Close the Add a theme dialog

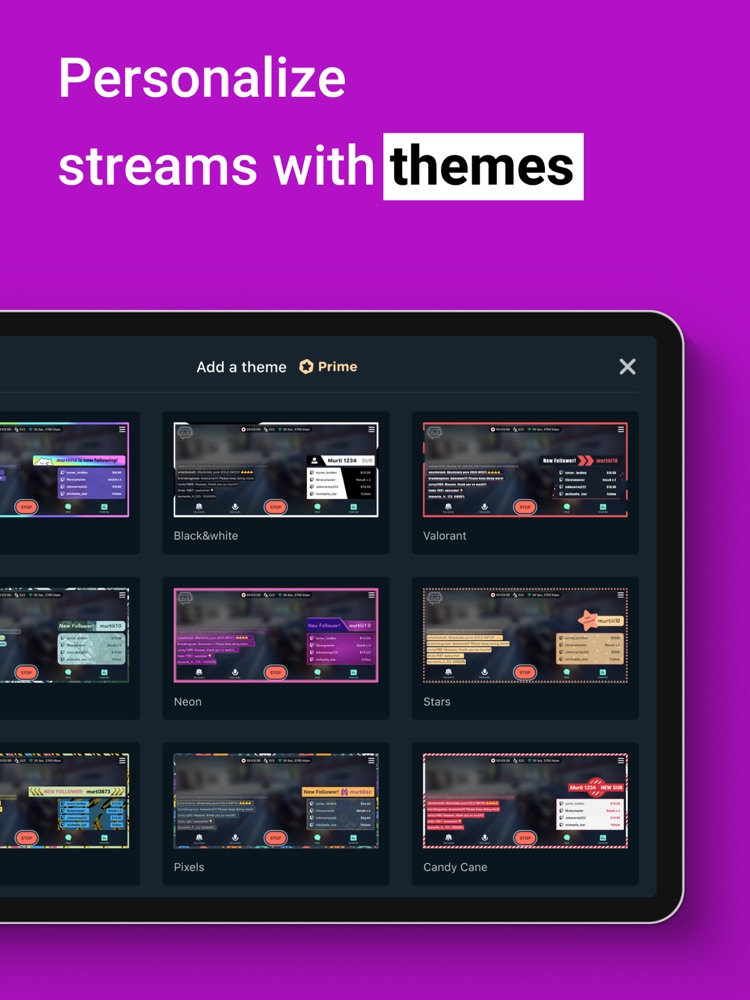(628, 367)
